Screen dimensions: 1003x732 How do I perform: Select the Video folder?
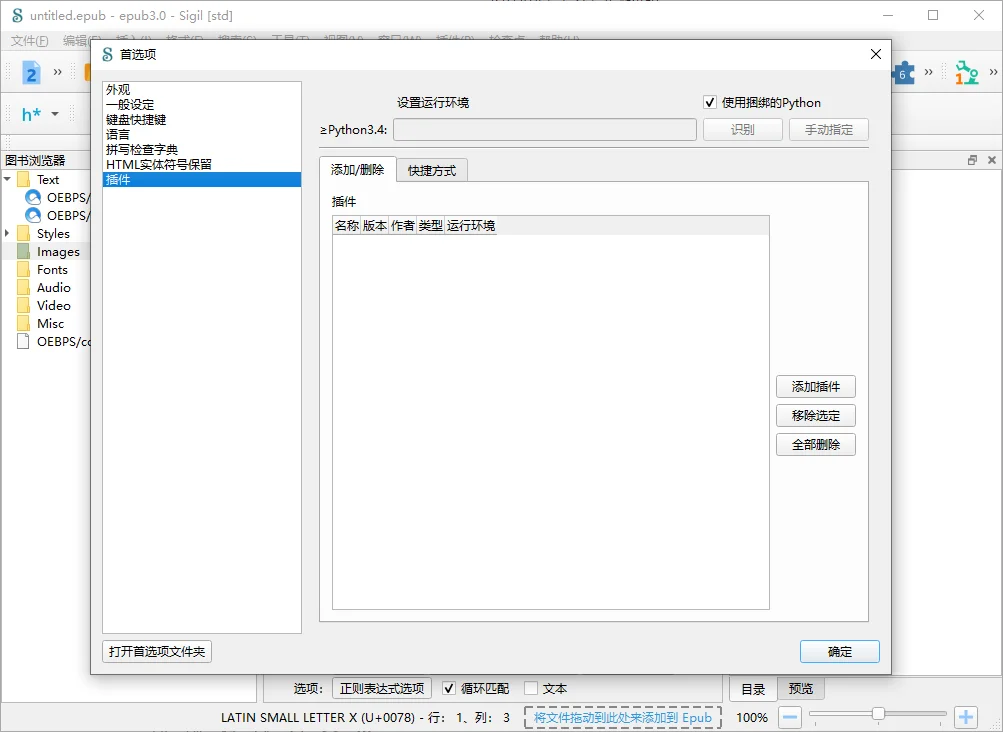pos(54,305)
